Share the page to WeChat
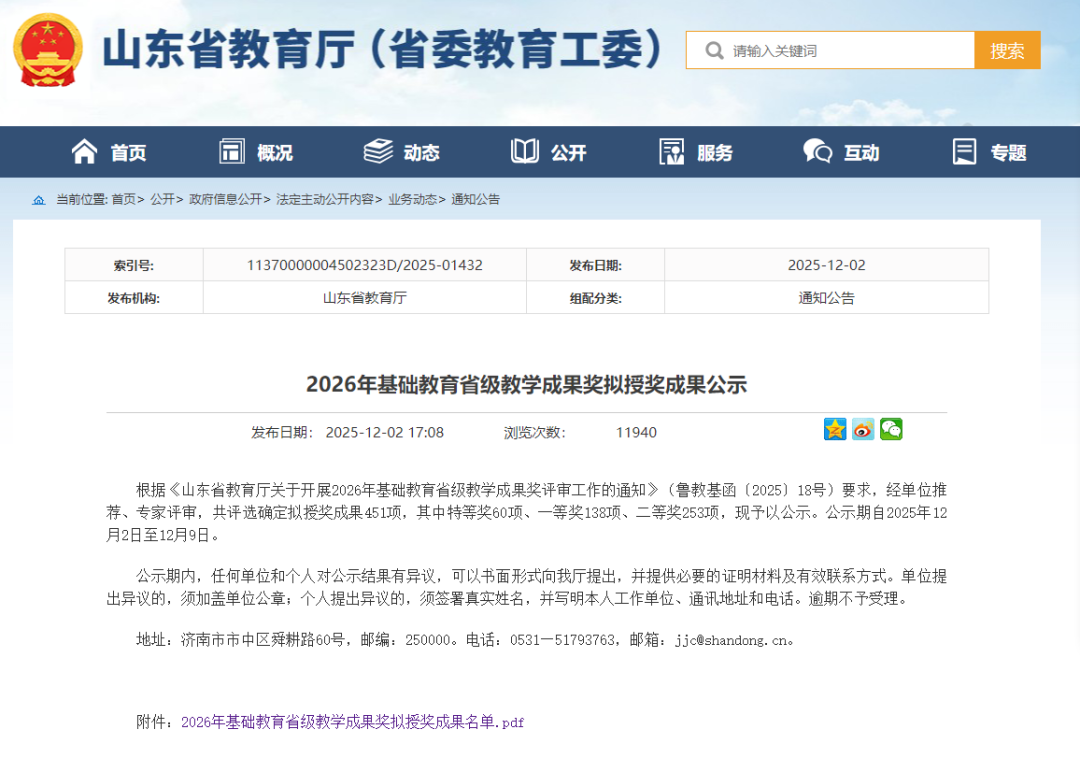This screenshot has width=1080, height=758. [x=890, y=429]
